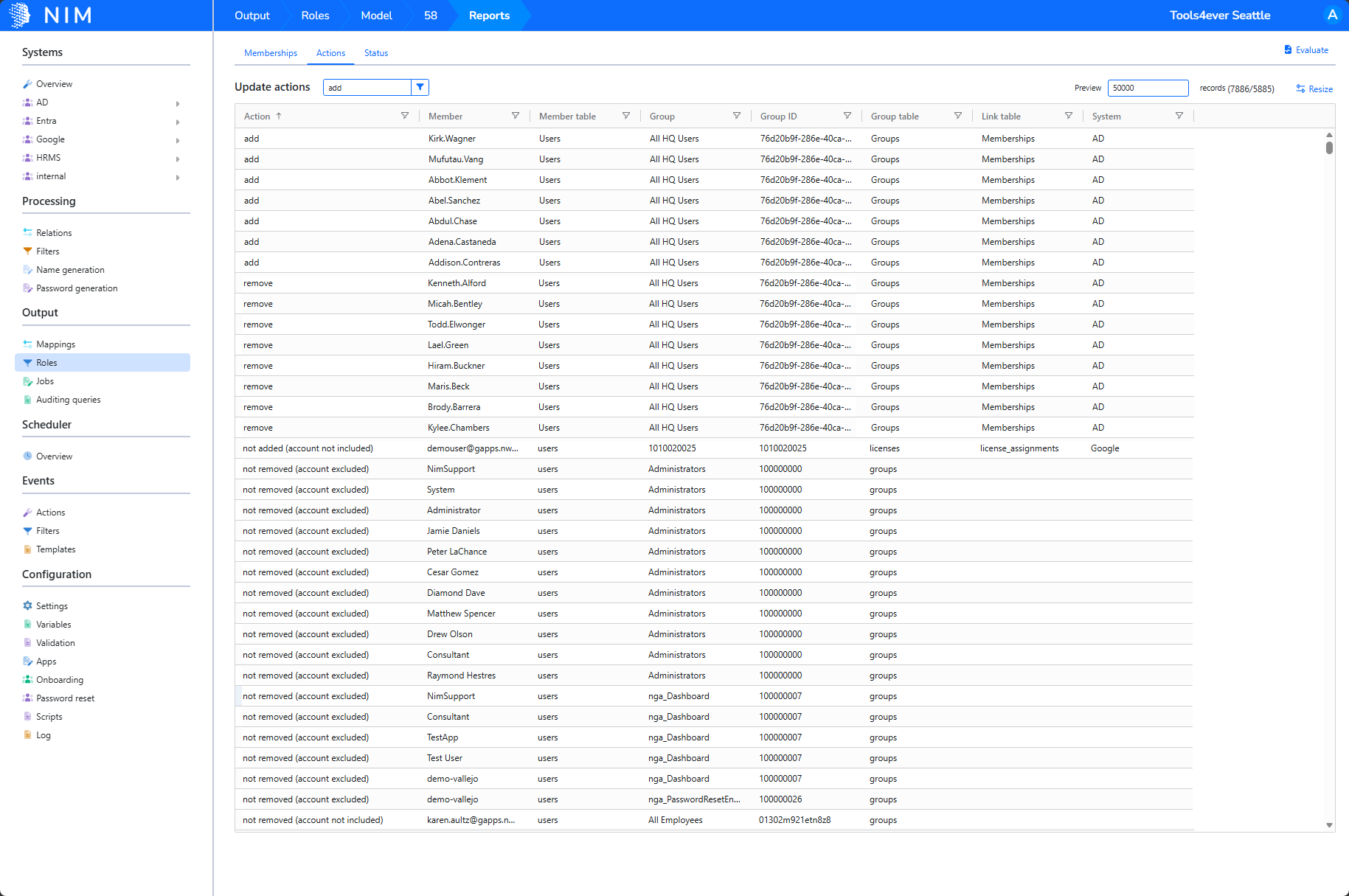Click the user avatar icon top right
The height and width of the screenshot is (896, 1349).
[x=1332, y=15]
